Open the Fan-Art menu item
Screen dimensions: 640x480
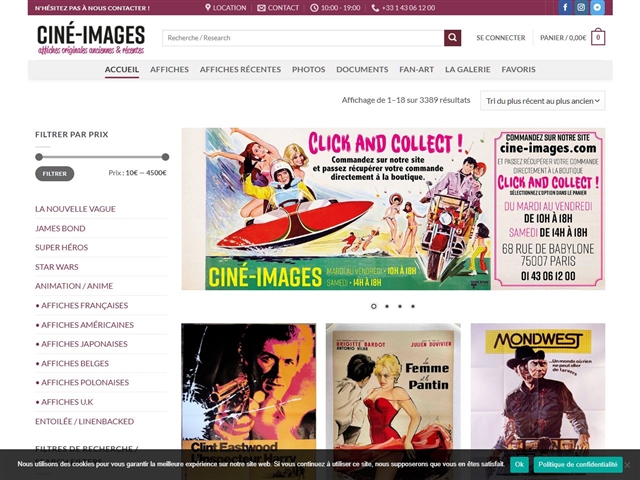pyautogui.click(x=416, y=69)
